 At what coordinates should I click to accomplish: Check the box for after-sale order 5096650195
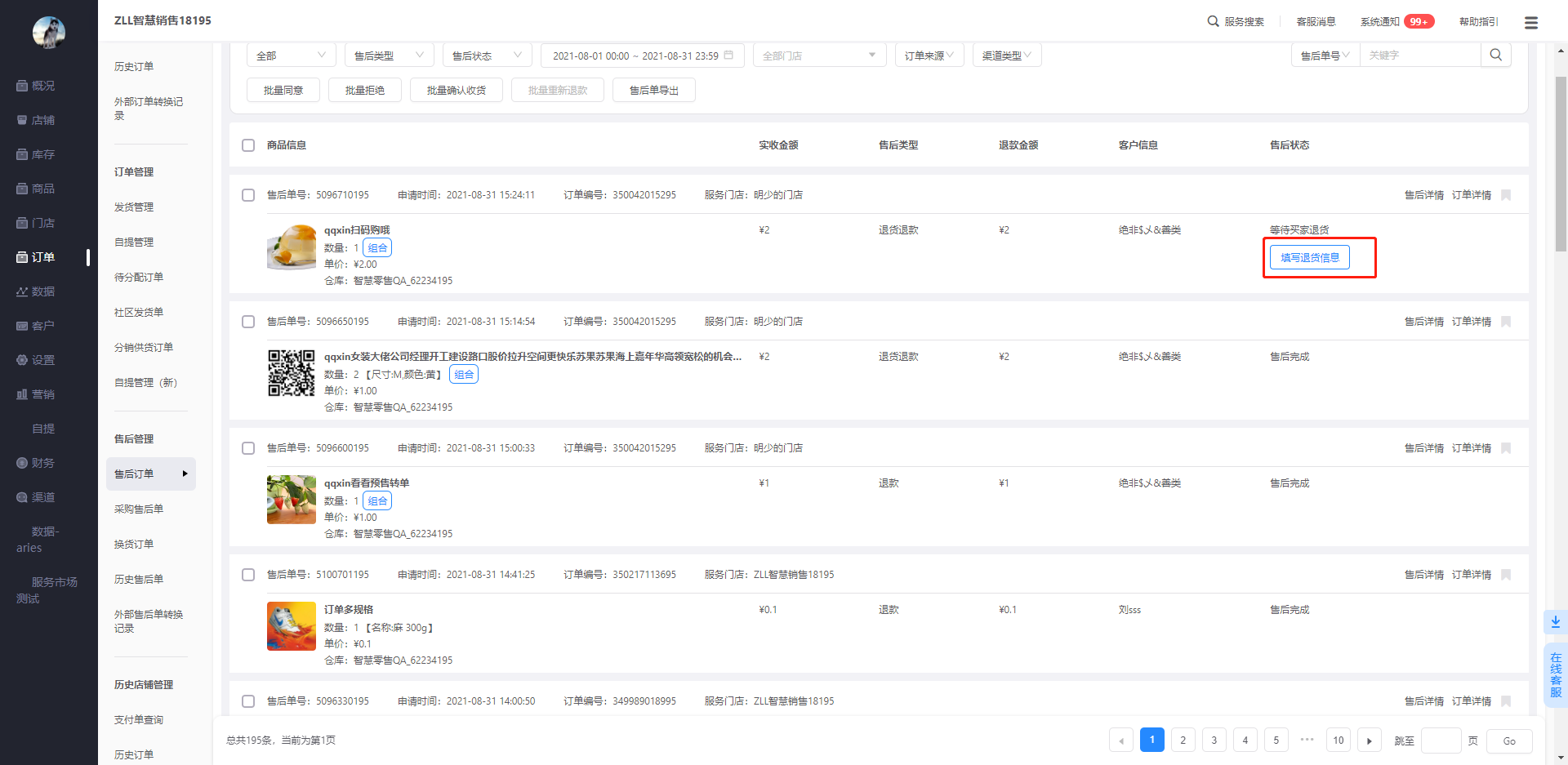coord(248,322)
